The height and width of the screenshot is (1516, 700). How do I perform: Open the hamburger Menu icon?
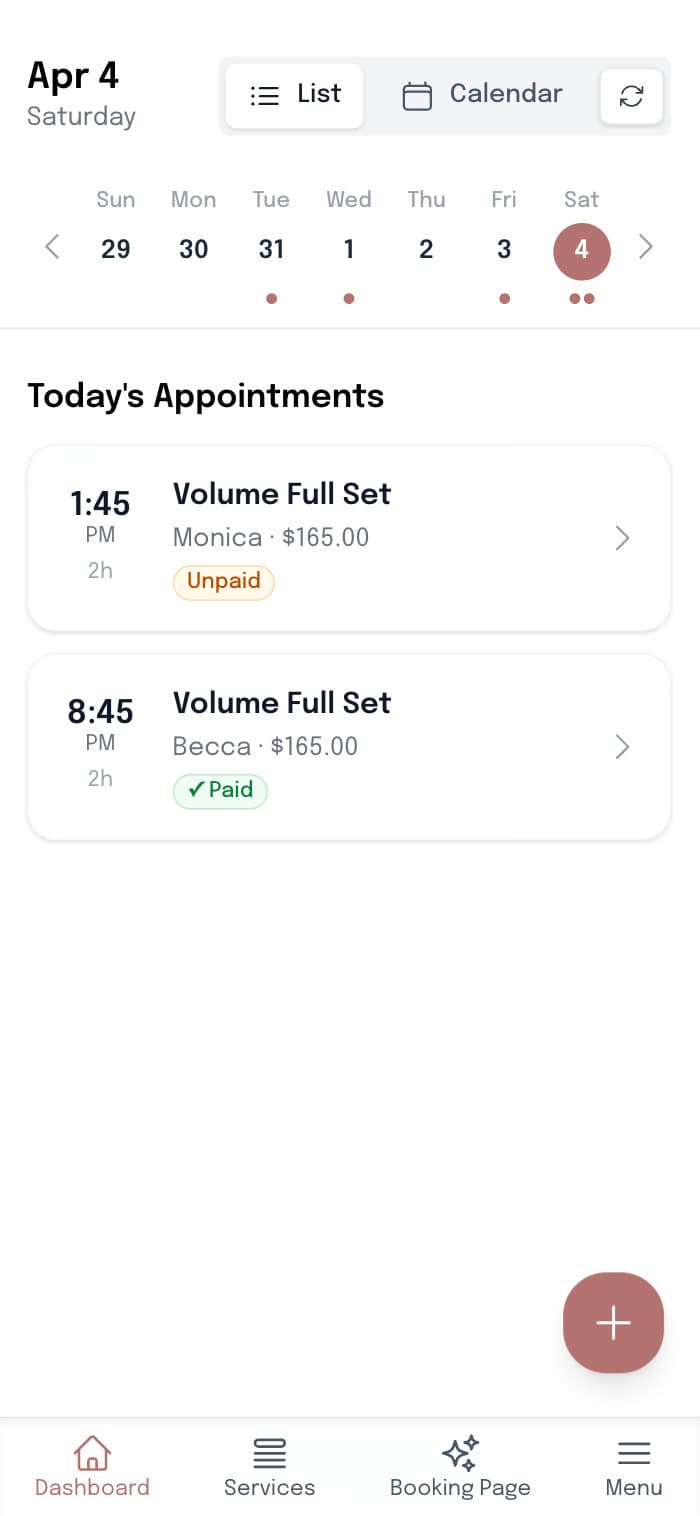(634, 1453)
